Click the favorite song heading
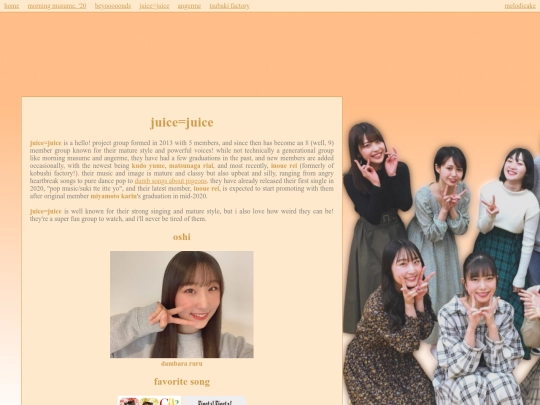The image size is (540, 405). pos(182,382)
